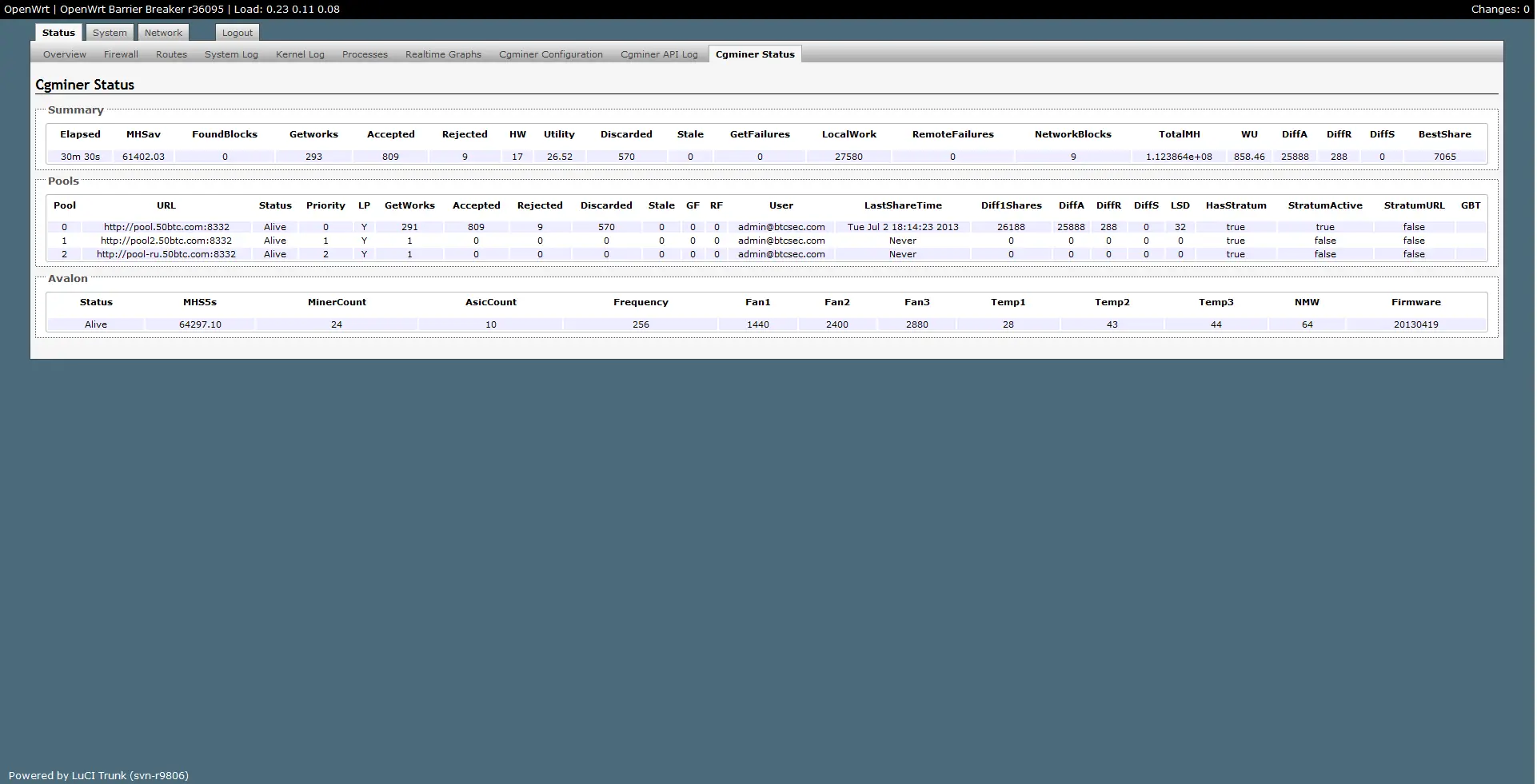Click the Pools section legend
Screen dimensions: 1537x784
click(x=63, y=181)
